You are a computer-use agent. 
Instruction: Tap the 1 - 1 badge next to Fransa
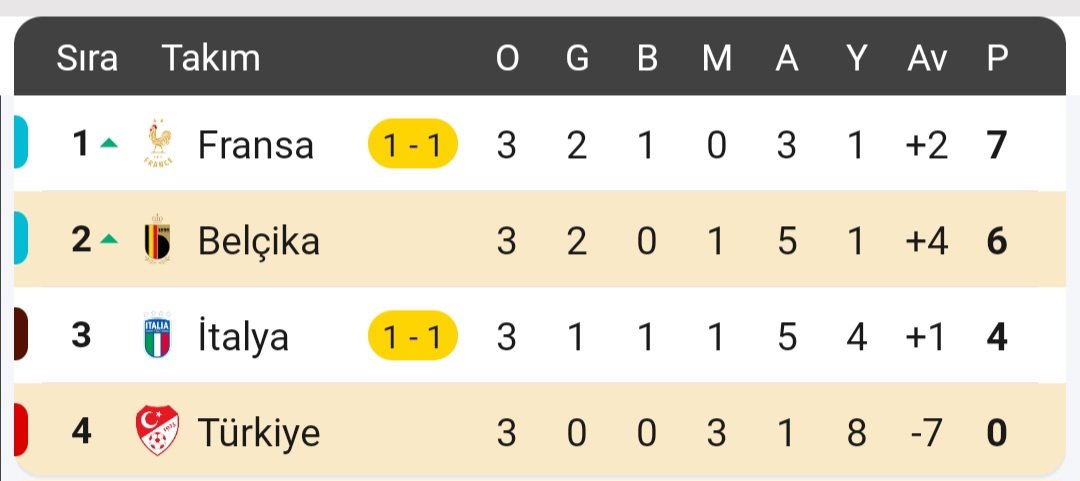(413, 144)
